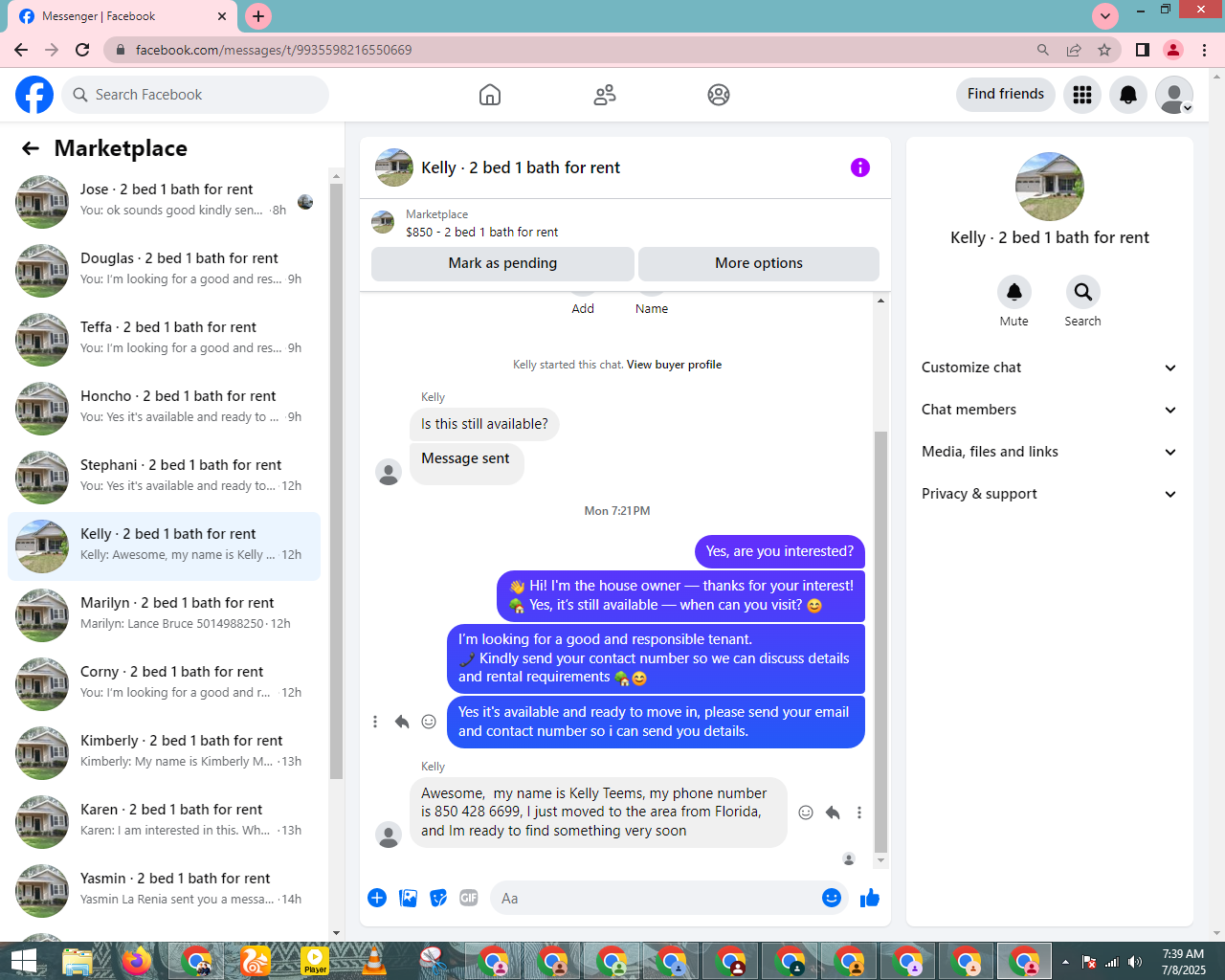
Task: Open the More options listing dropdown
Action: click(x=759, y=263)
